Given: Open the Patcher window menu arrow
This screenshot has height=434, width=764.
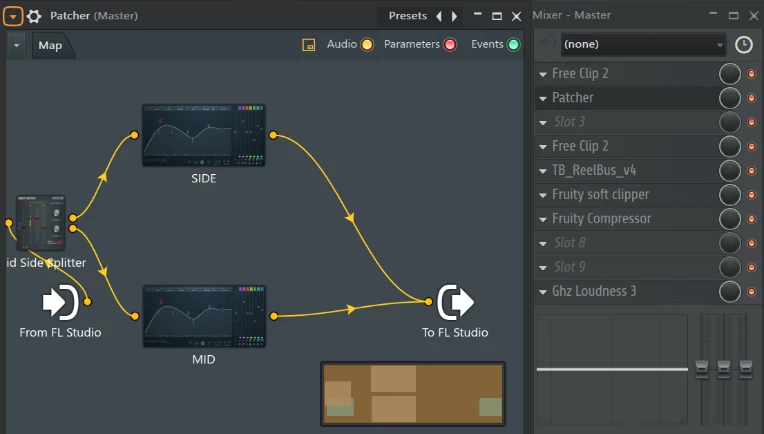Looking at the screenshot, I should tap(13, 16).
